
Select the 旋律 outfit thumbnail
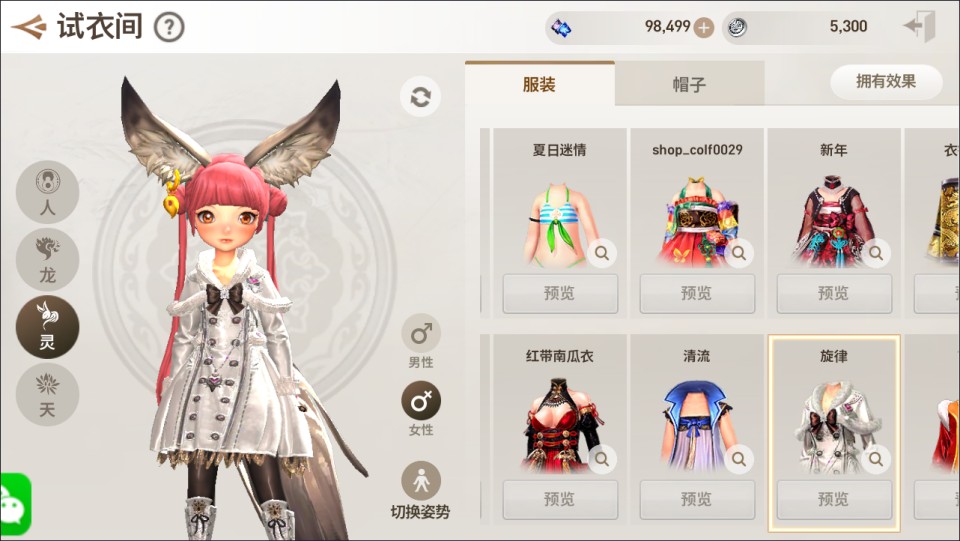[x=833, y=426]
